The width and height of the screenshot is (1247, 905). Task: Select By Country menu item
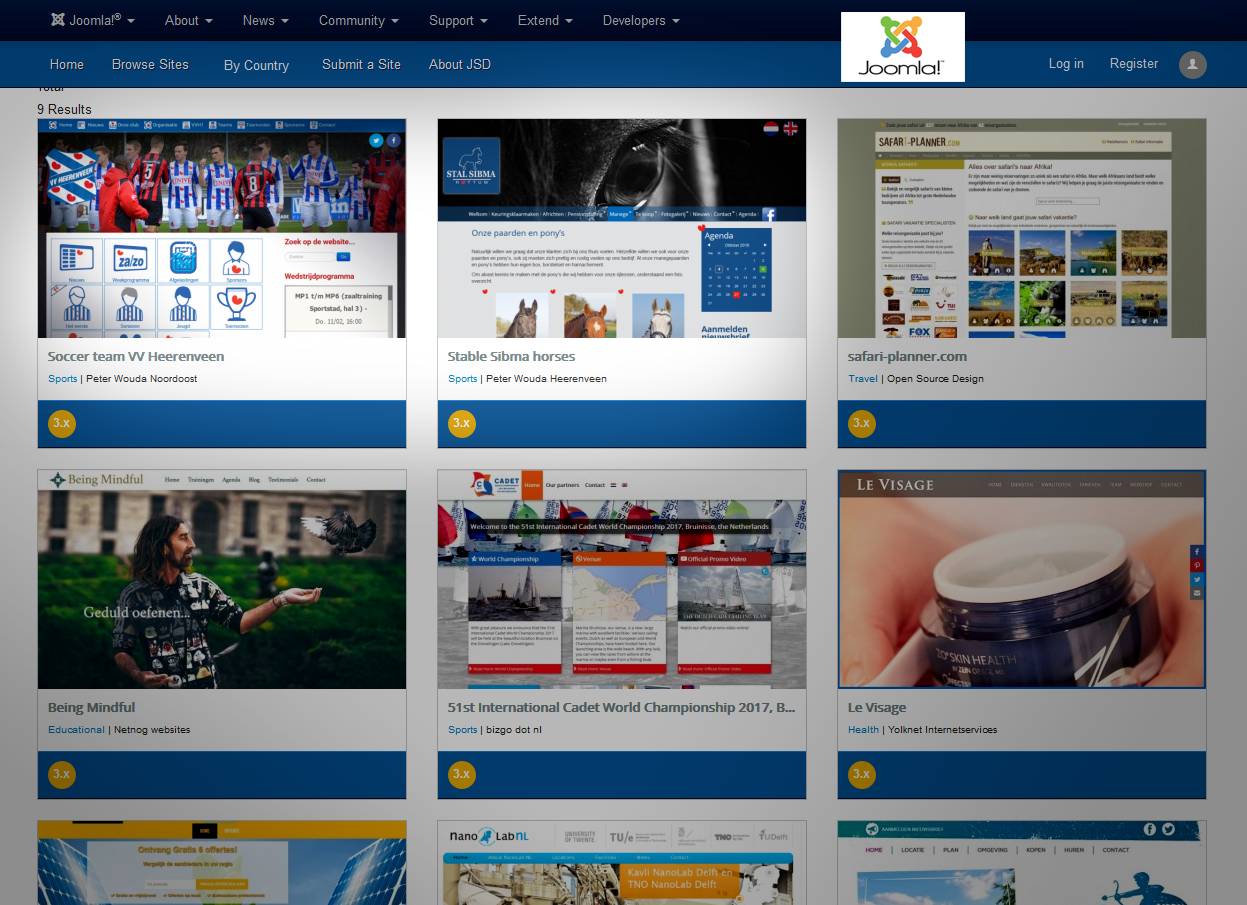pyautogui.click(x=256, y=65)
